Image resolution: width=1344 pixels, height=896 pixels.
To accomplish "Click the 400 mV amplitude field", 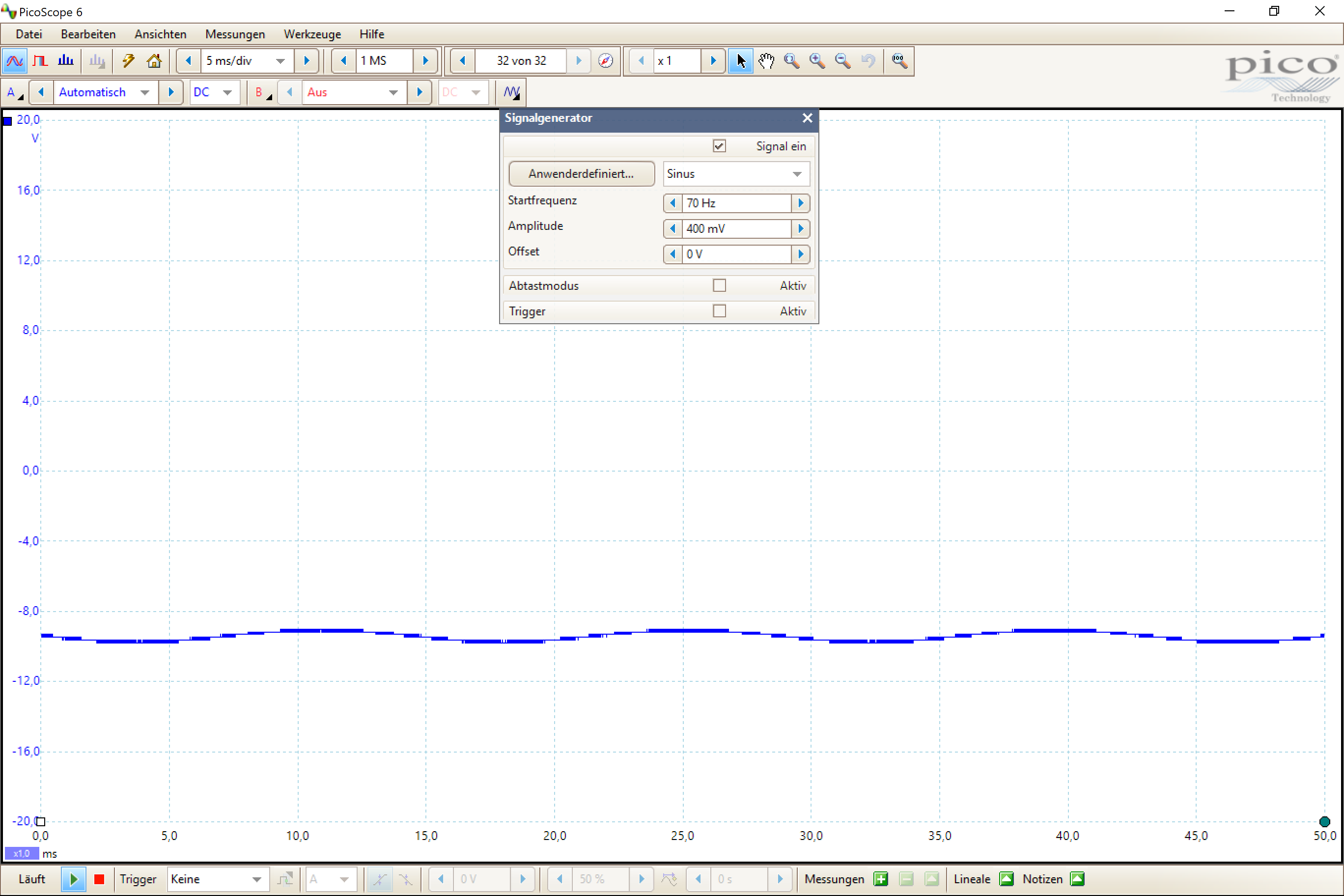I will [736, 228].
